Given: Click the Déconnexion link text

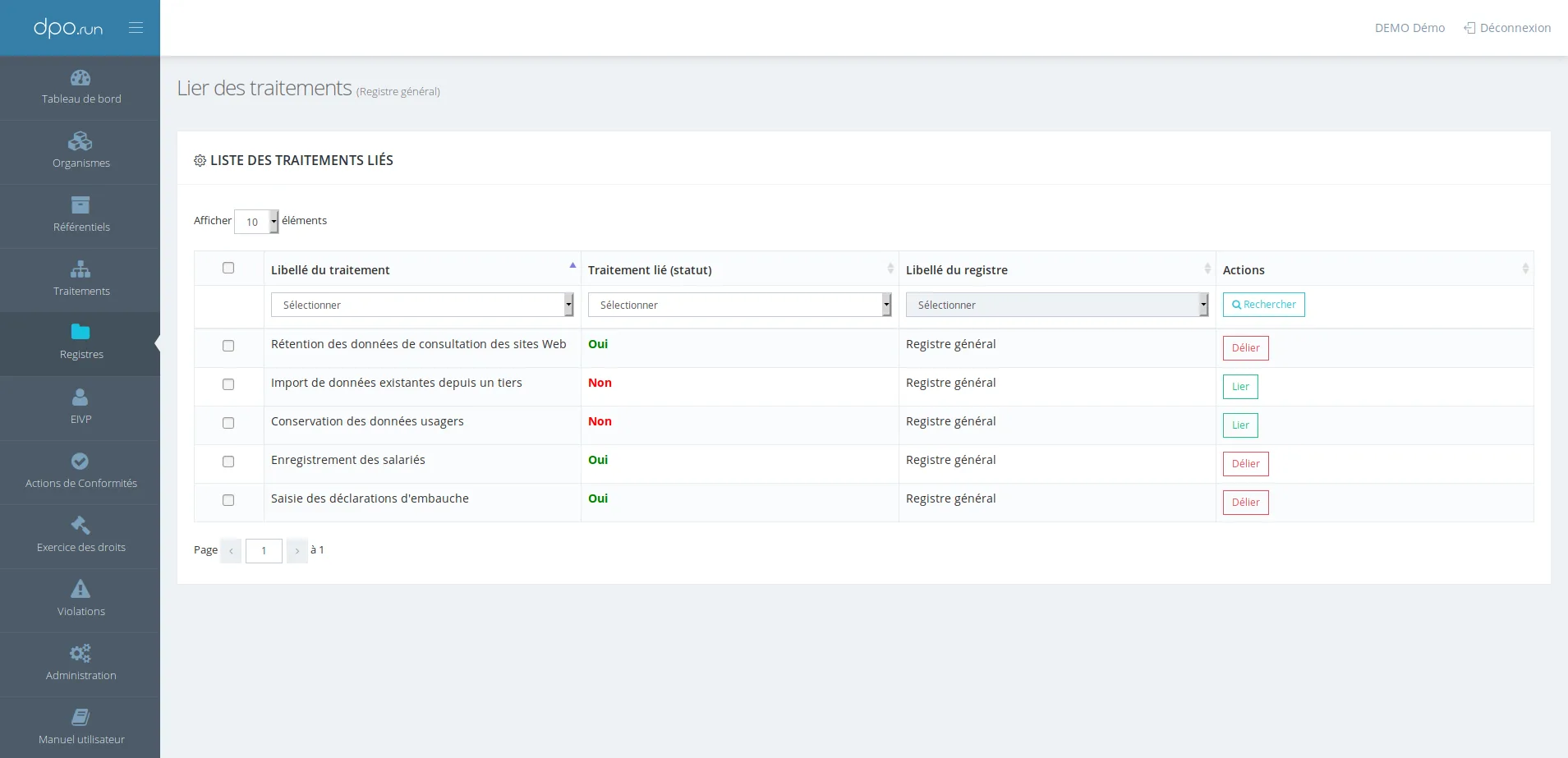Looking at the screenshot, I should pyautogui.click(x=1515, y=28).
